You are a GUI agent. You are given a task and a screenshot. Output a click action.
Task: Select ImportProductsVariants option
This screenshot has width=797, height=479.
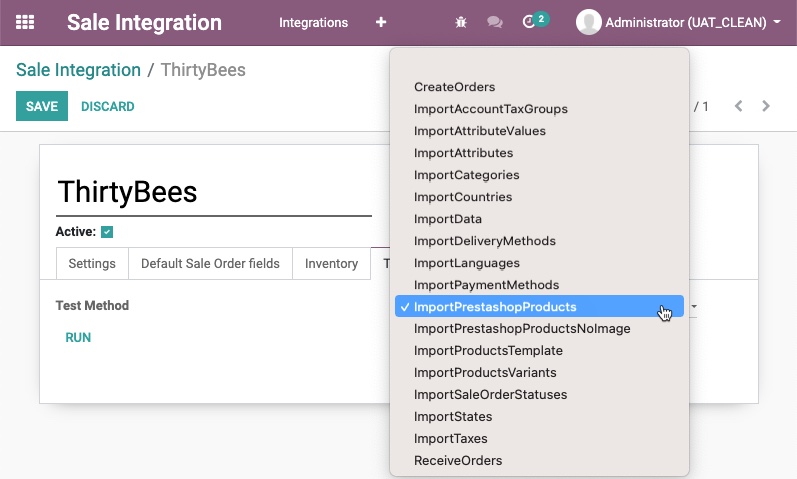click(539, 372)
